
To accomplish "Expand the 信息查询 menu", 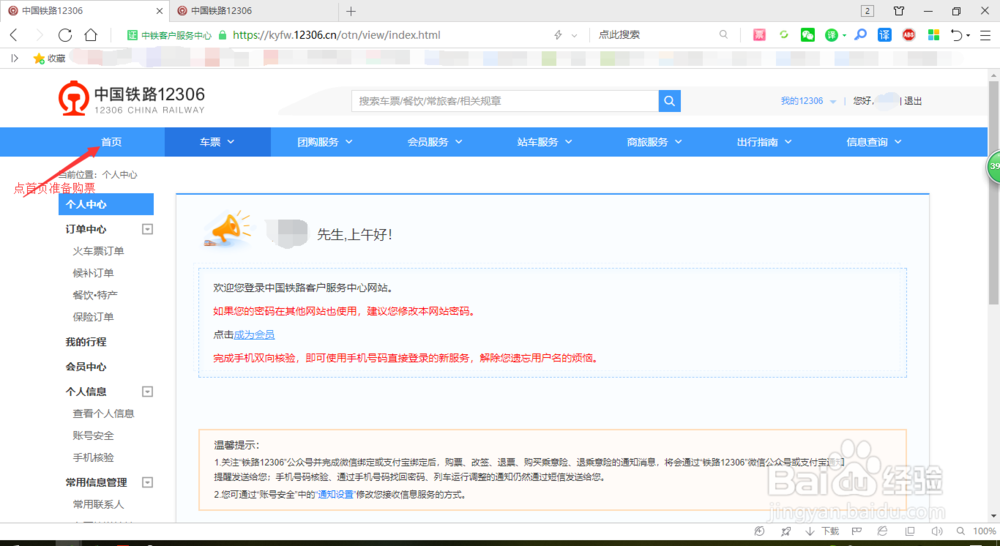I will 874,142.
